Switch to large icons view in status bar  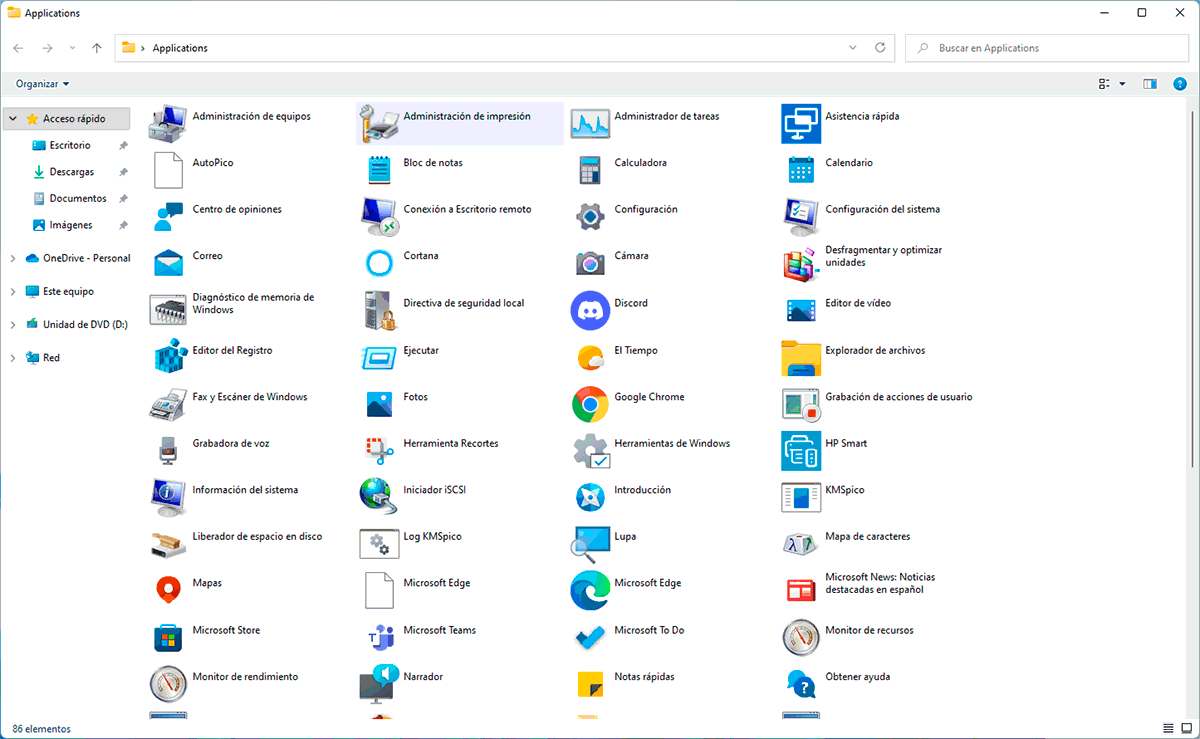click(1187, 728)
